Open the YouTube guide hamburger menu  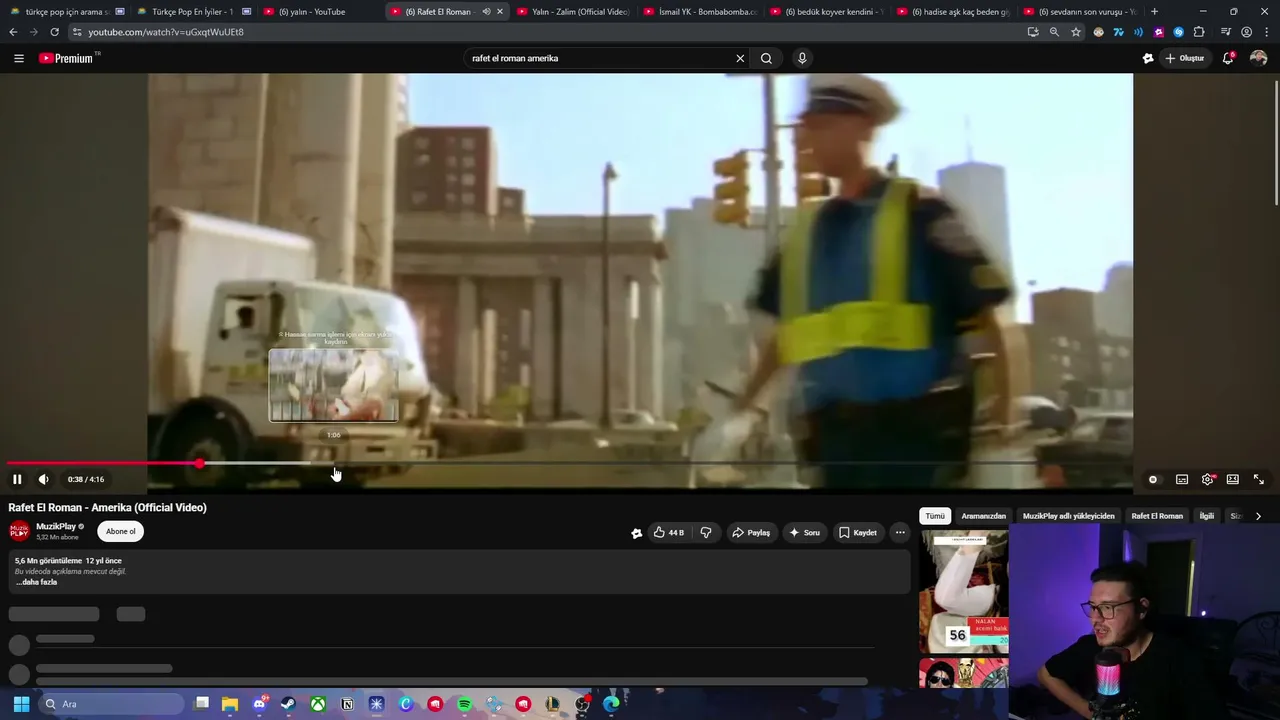click(x=18, y=58)
